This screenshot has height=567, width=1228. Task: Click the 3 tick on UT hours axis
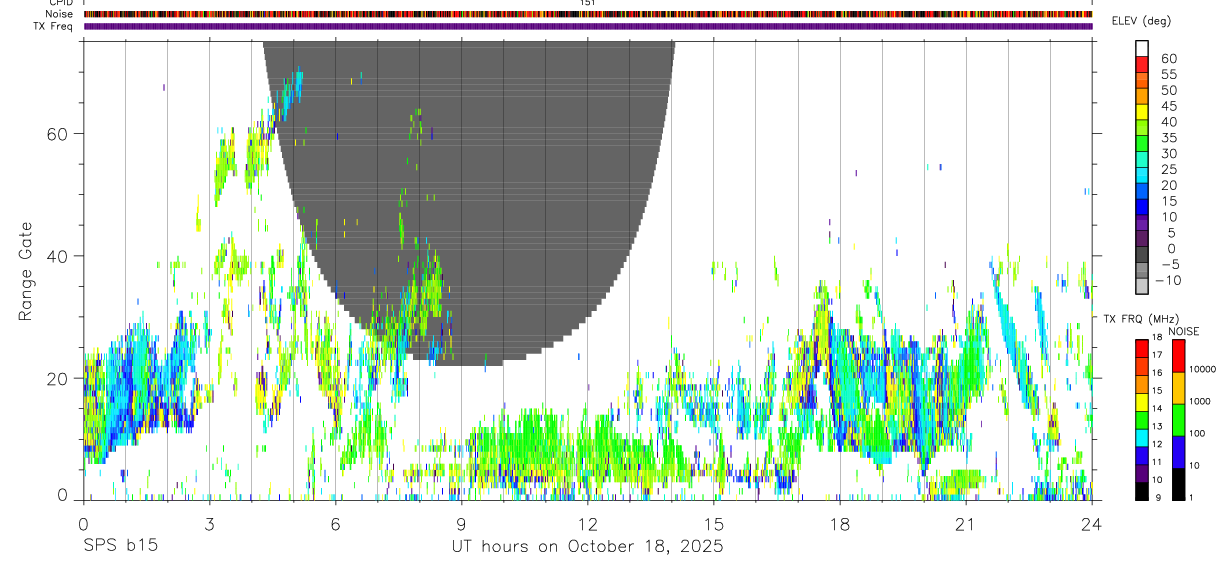point(209,523)
